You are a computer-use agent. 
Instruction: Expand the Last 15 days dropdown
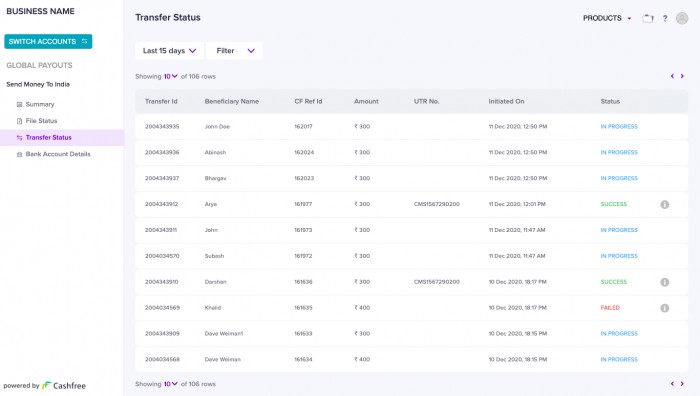click(169, 51)
